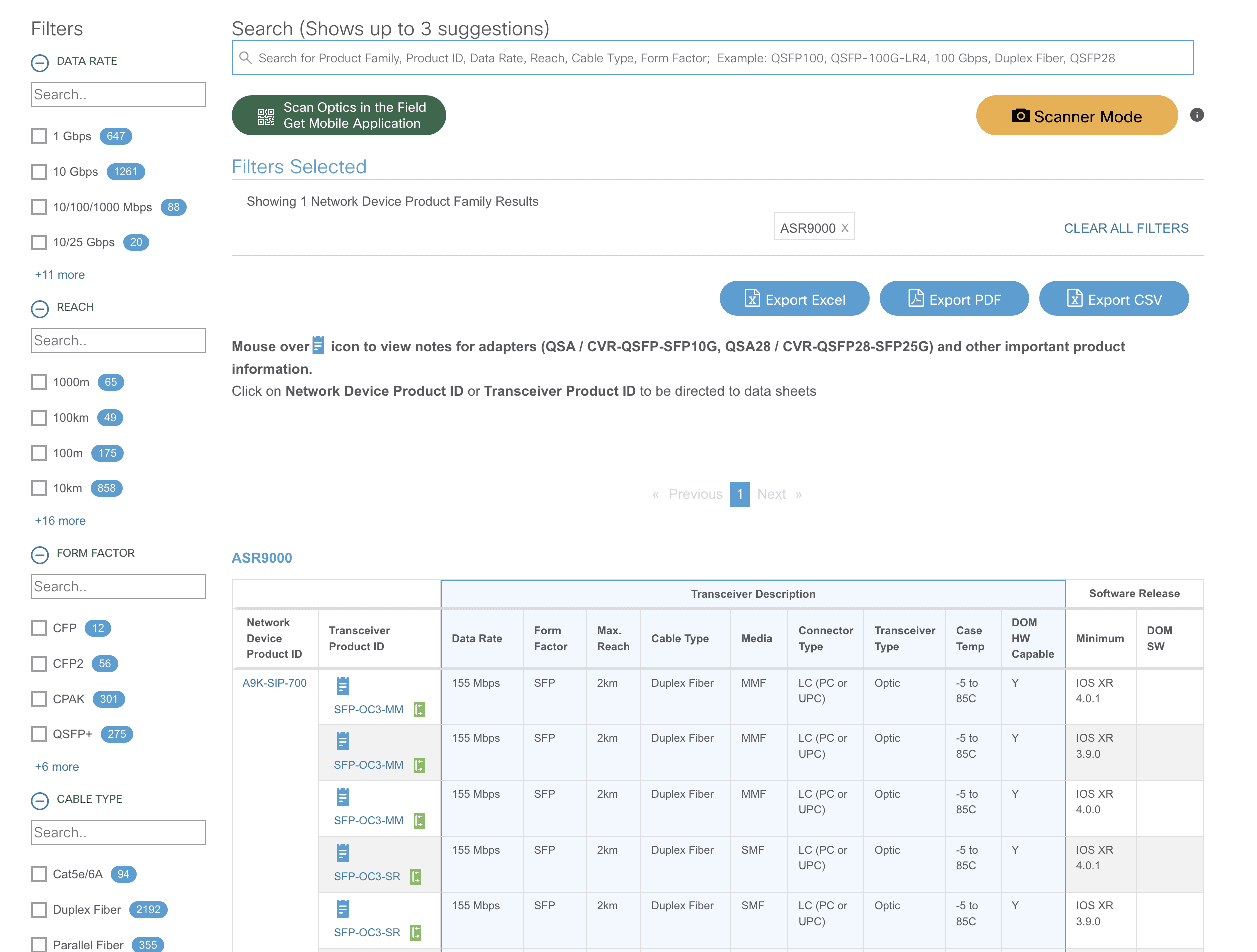Show +11 more data rate options

(60, 275)
